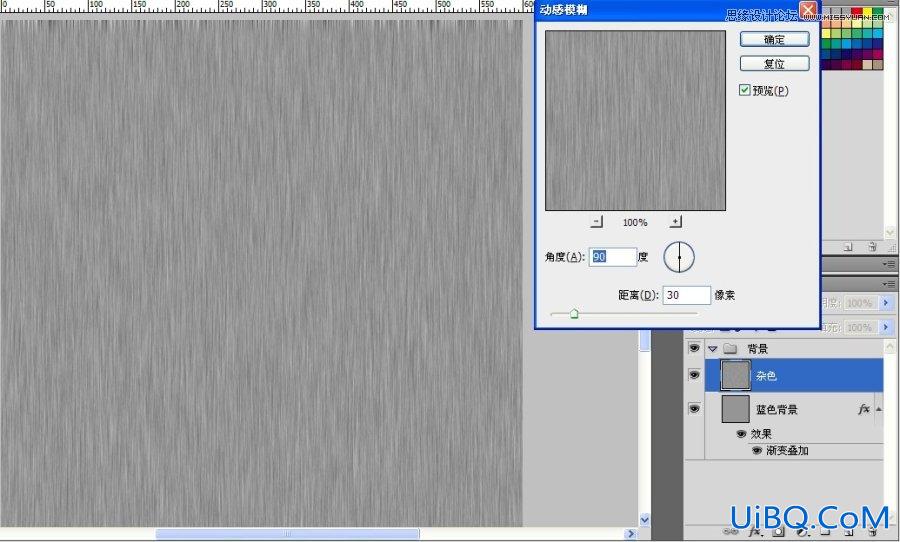The height and width of the screenshot is (542, 900).
Task: Click the add layer mask icon
Action: pos(778,532)
